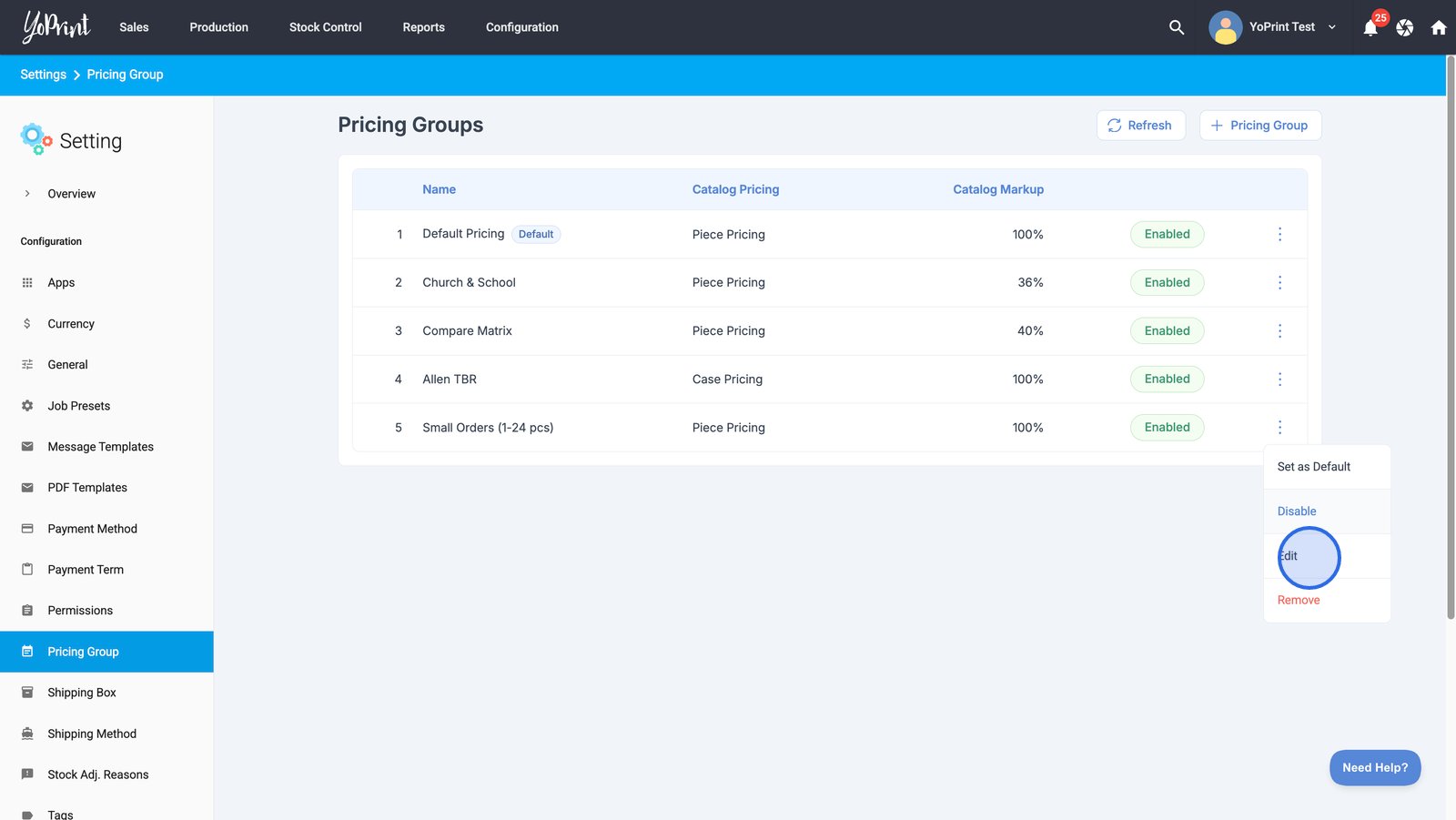Open Apps grid icon in sidebar
The image size is (1456, 820).
coord(27,283)
